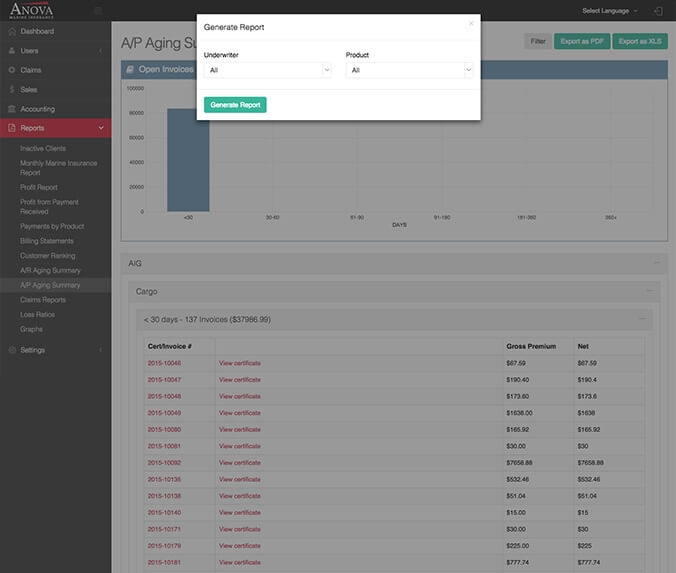Click the hamburger menu icon beside logo
The width and height of the screenshot is (676, 573).
tap(97, 11)
